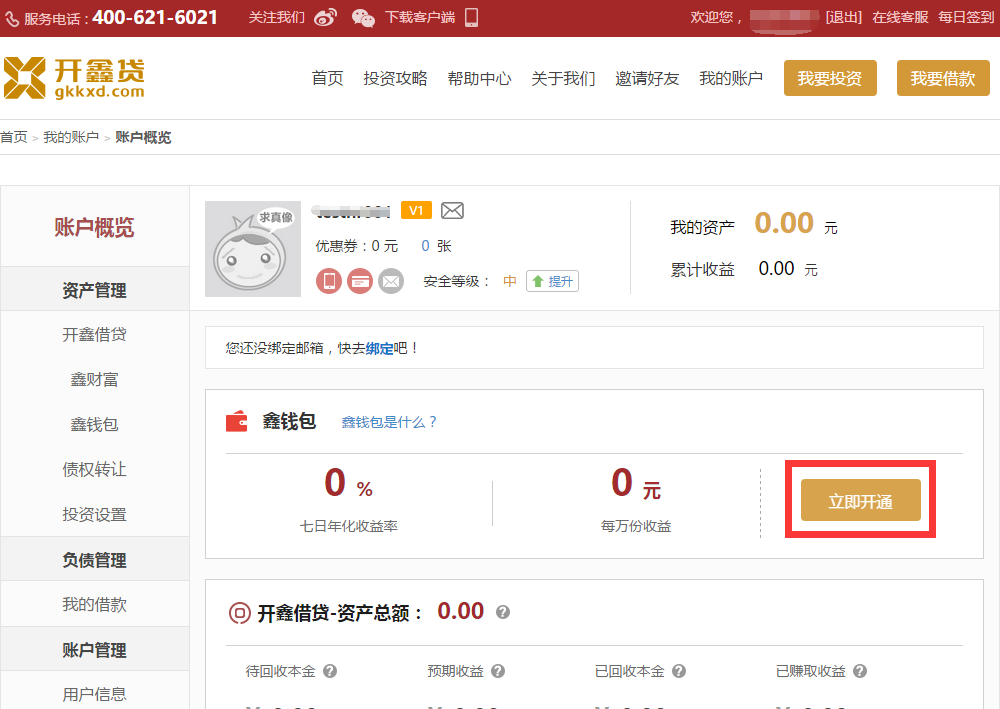Click 首页 in the breadcrumb

14,137
